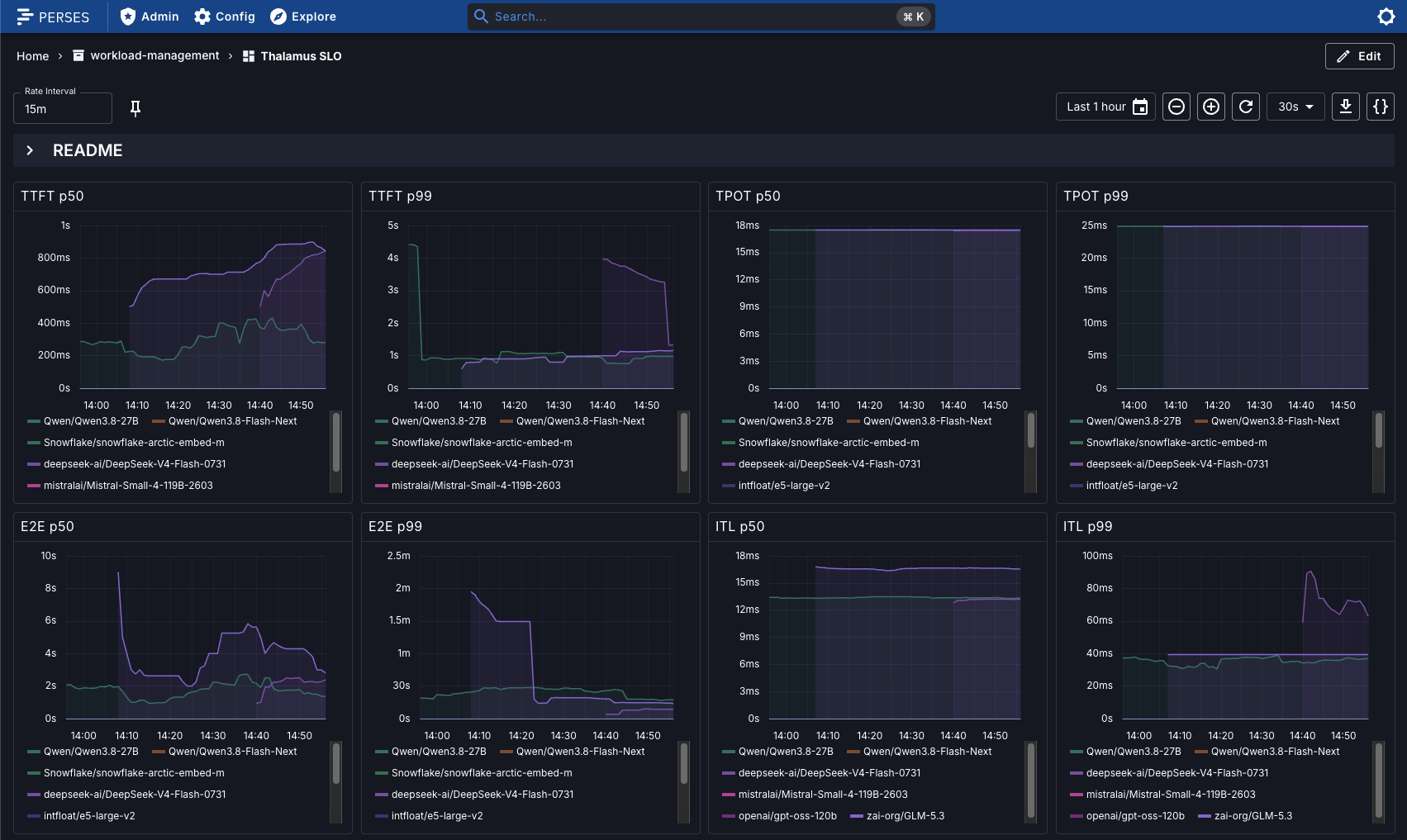View dashboard JSON with braces icon
This screenshot has height=840, width=1407.
(1381, 107)
